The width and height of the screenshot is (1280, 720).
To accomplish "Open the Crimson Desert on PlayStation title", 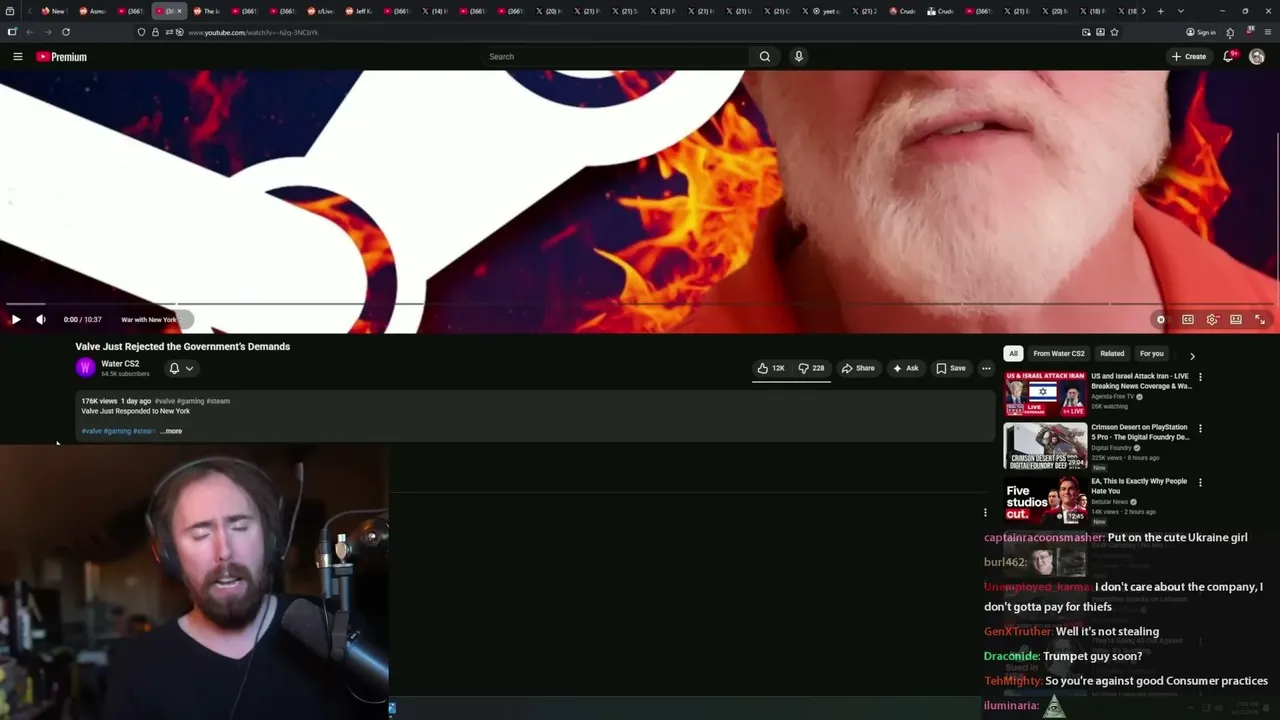I will [1140, 432].
